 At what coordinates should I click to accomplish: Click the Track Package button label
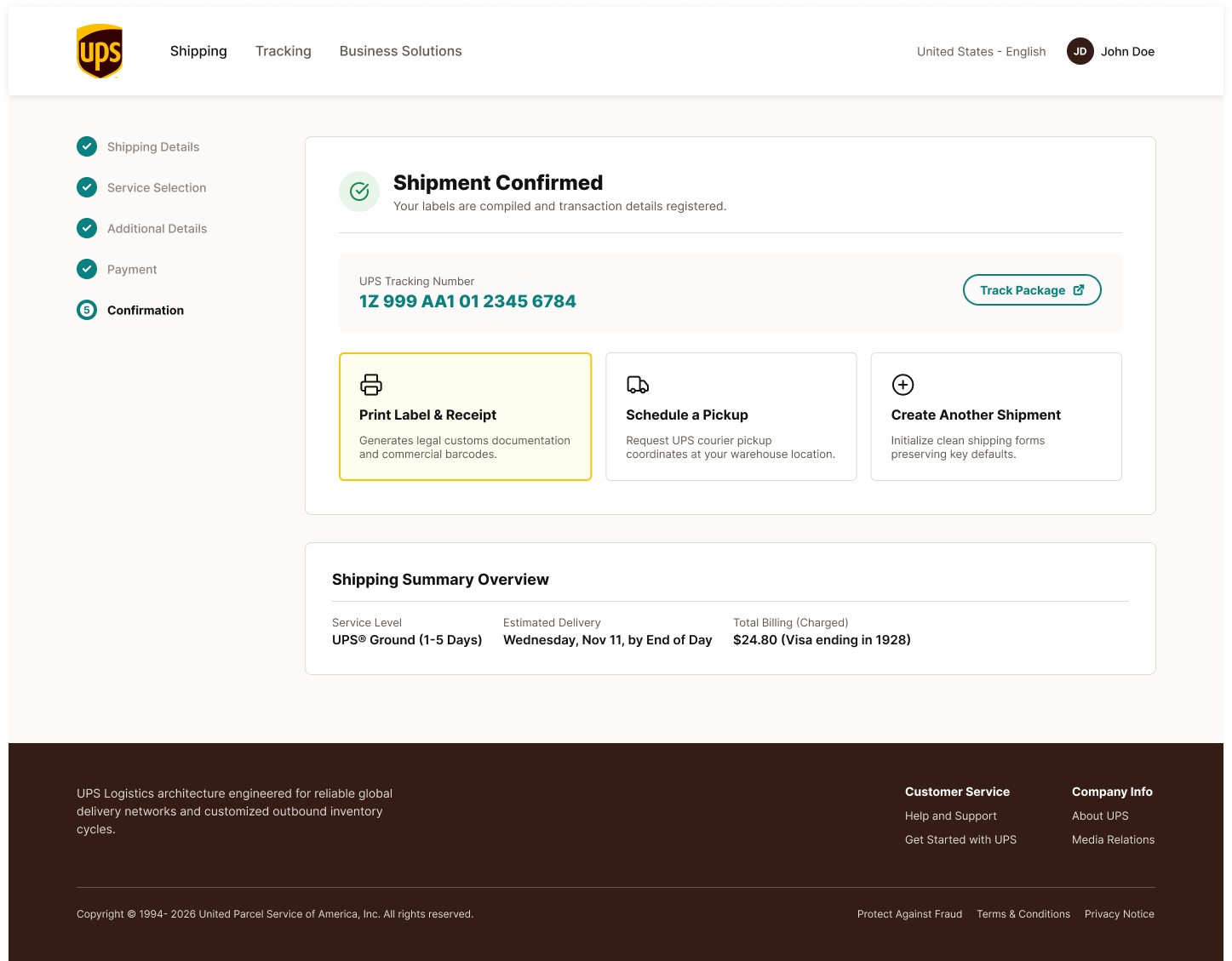pos(1023,290)
